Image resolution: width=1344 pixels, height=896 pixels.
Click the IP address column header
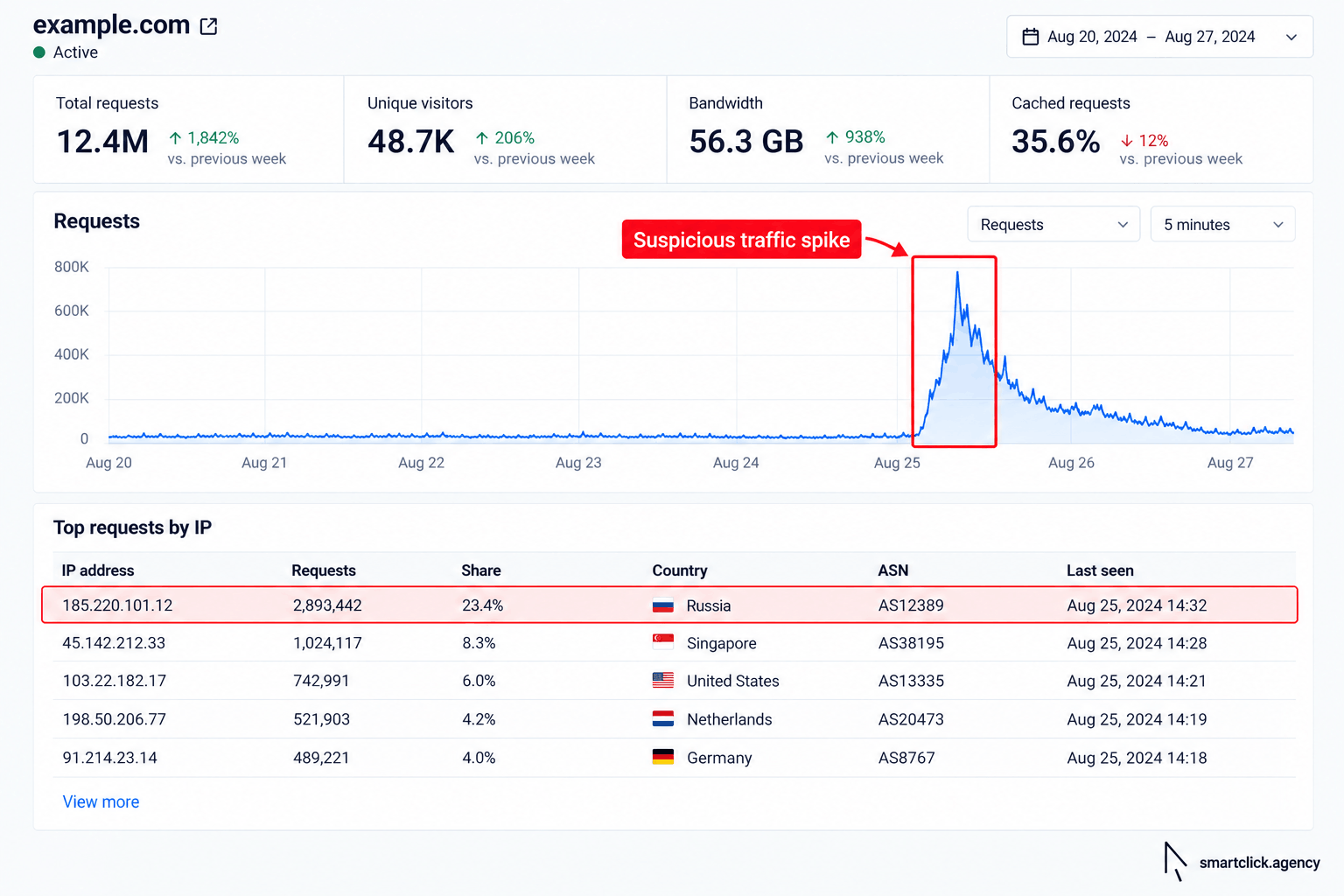coord(98,570)
